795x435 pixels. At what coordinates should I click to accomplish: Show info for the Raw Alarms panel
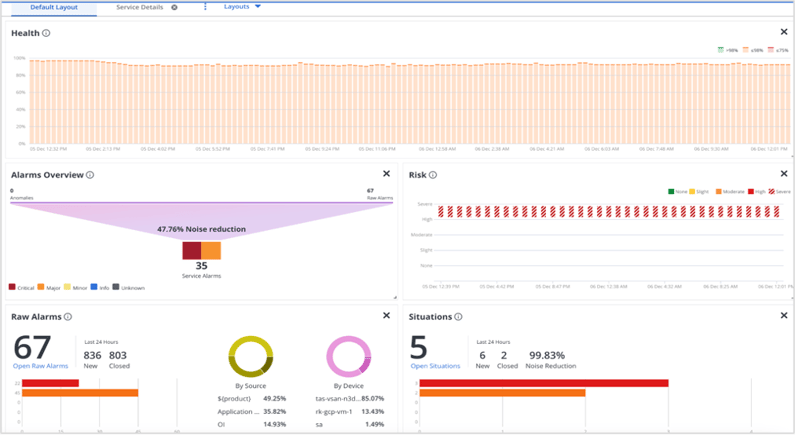pyautogui.click(x=68, y=317)
